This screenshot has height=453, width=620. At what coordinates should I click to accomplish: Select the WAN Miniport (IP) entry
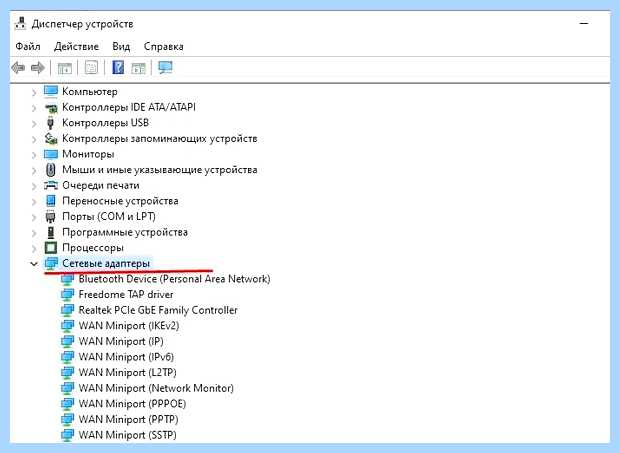click(121, 342)
